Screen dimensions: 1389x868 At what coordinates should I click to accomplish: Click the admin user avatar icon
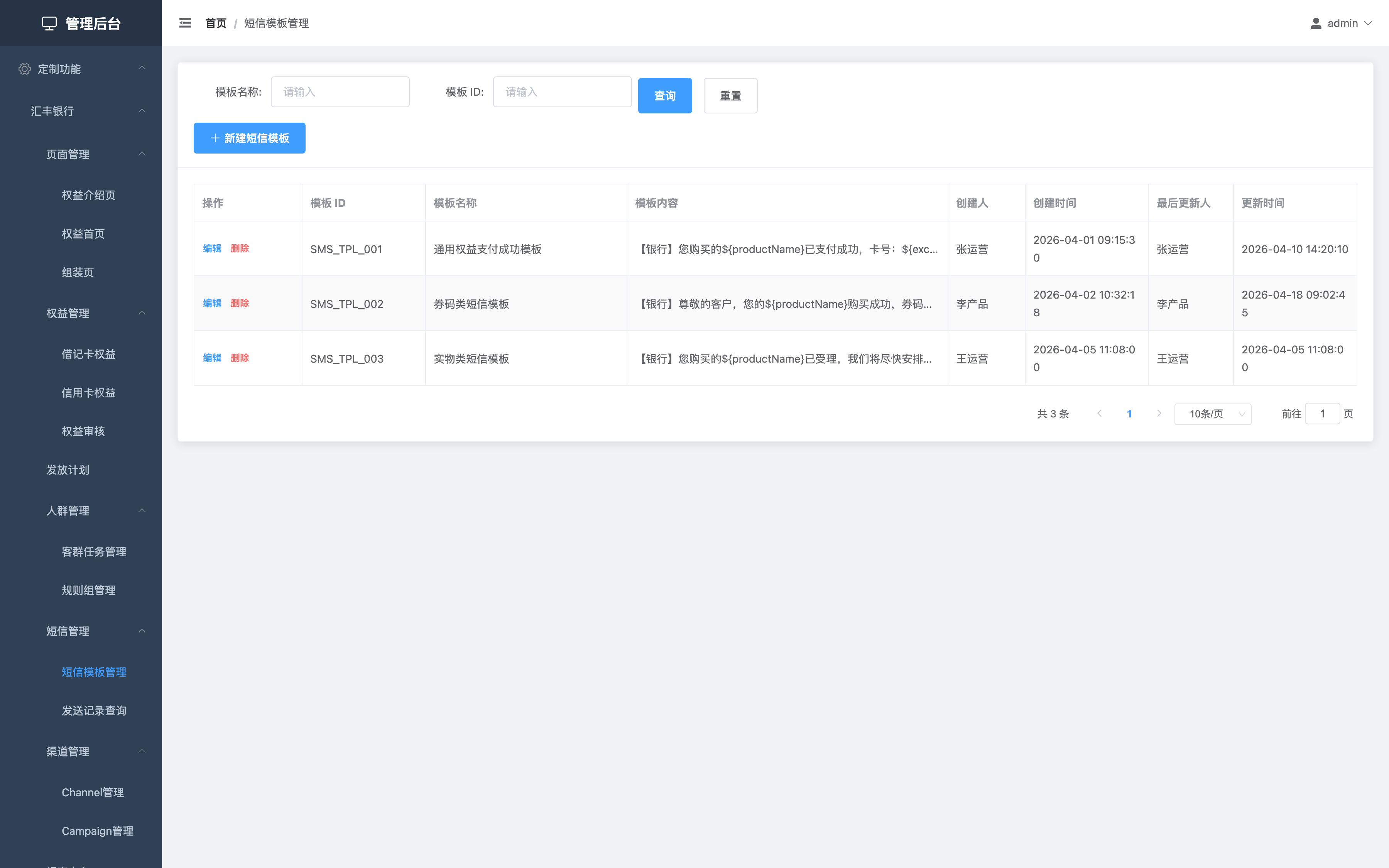coord(1316,23)
